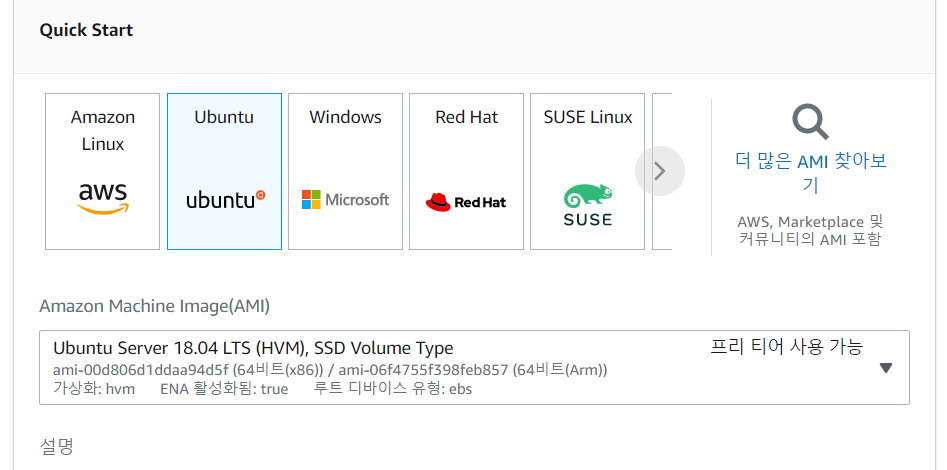Screen dimensions: 947x470
Task: Open the Ubuntu Server 18.04 LTS AMI dropdown
Action: coord(474,367)
